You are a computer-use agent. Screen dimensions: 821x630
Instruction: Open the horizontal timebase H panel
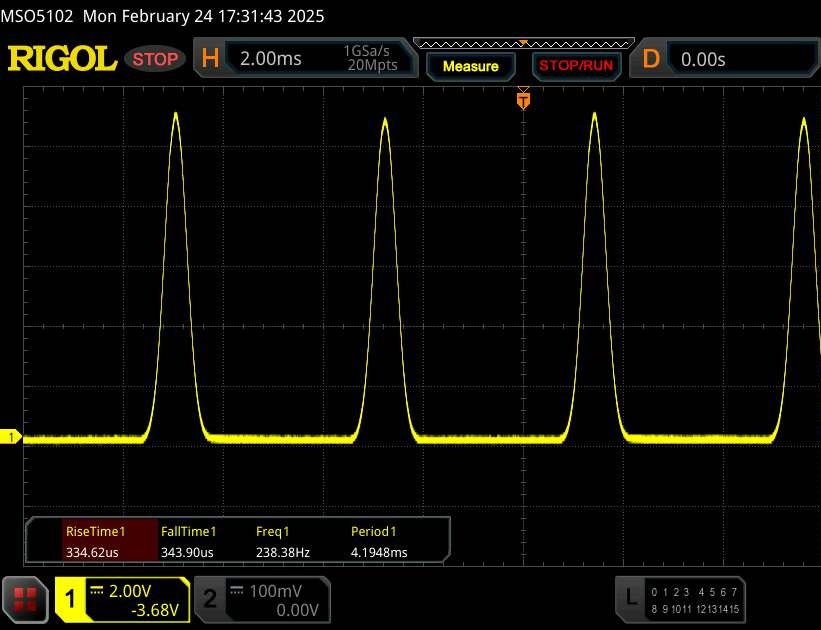click(306, 58)
